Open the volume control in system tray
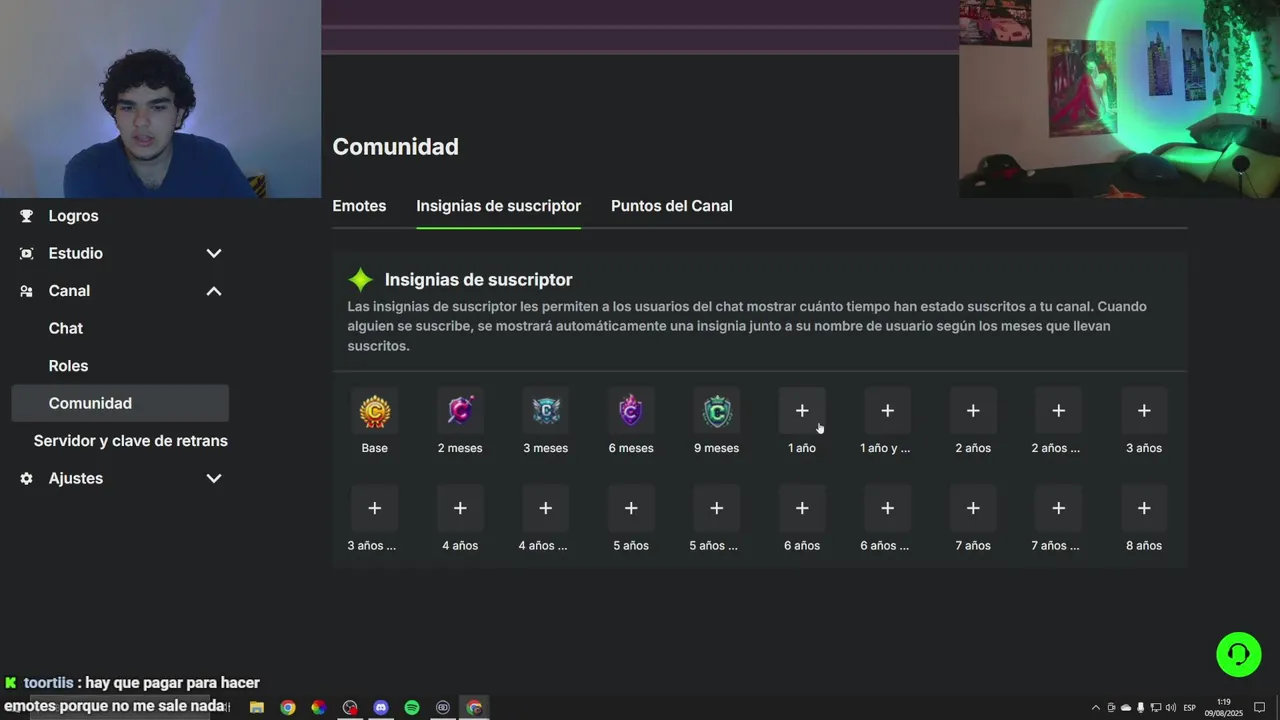The width and height of the screenshot is (1280, 720). tap(1170, 708)
